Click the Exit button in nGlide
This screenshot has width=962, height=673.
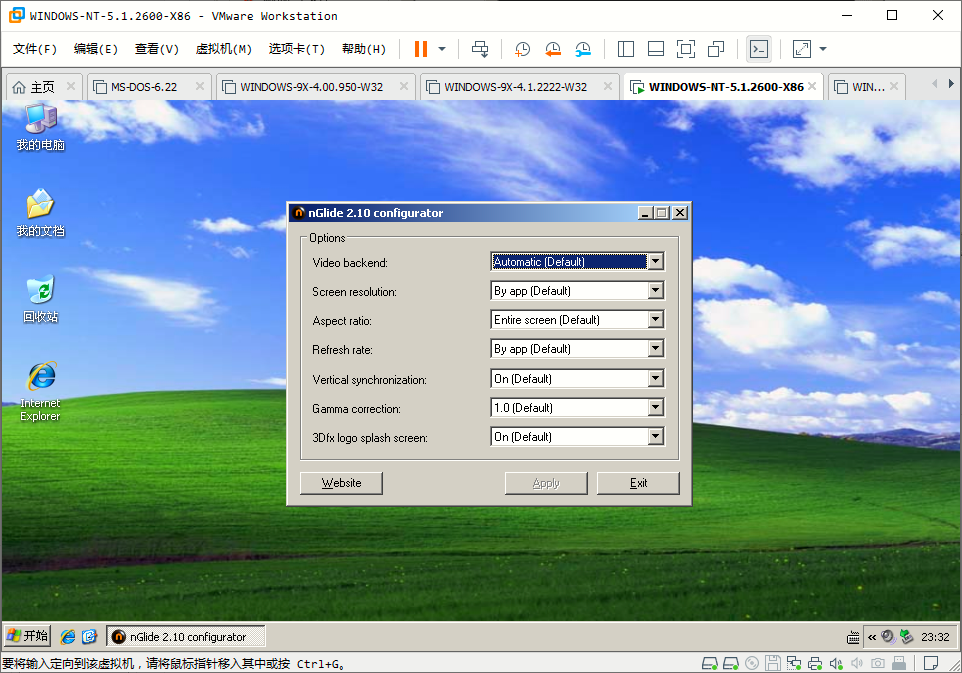(638, 483)
